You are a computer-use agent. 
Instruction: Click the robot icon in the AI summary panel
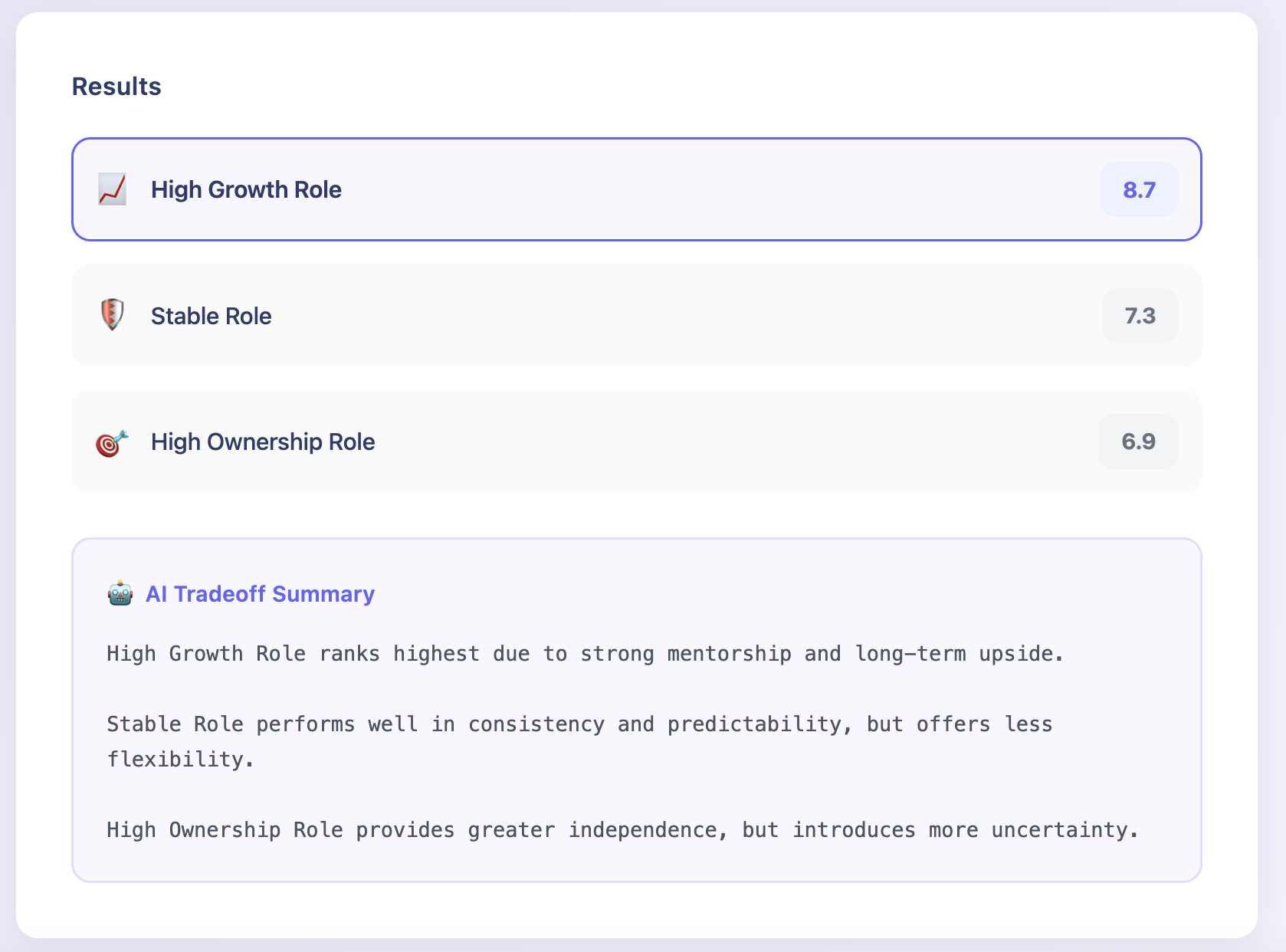[120, 594]
